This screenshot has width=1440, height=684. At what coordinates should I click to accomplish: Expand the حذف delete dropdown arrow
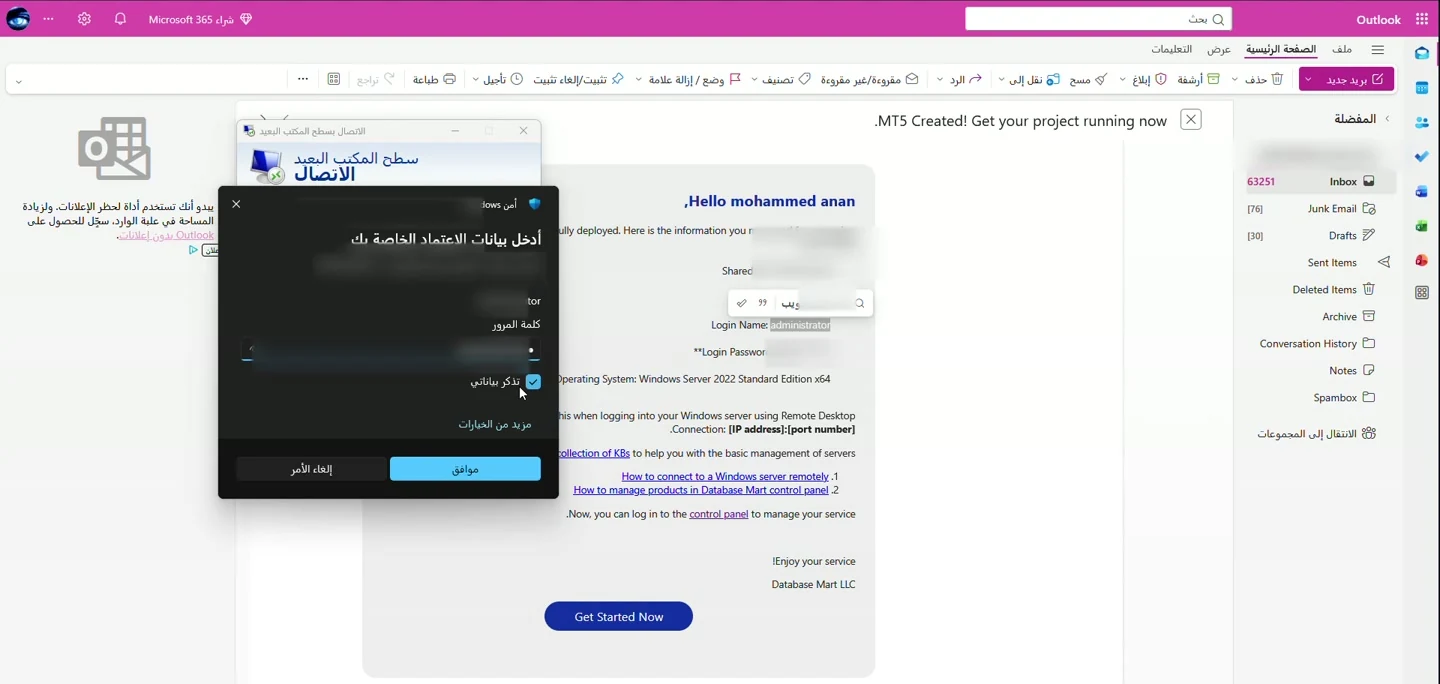[1235, 79]
